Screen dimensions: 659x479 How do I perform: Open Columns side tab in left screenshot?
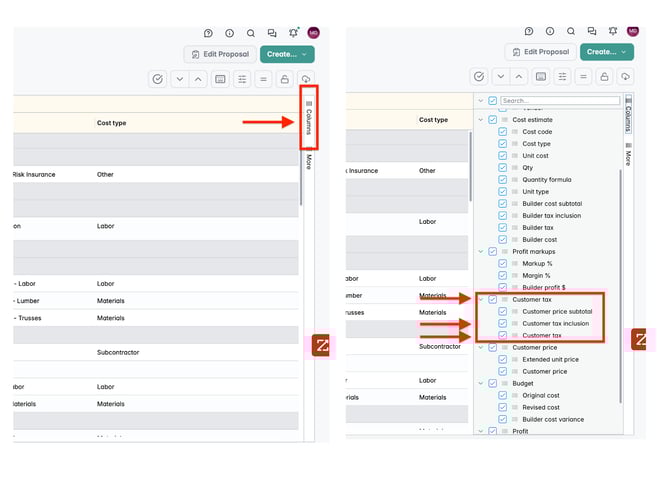(x=308, y=122)
